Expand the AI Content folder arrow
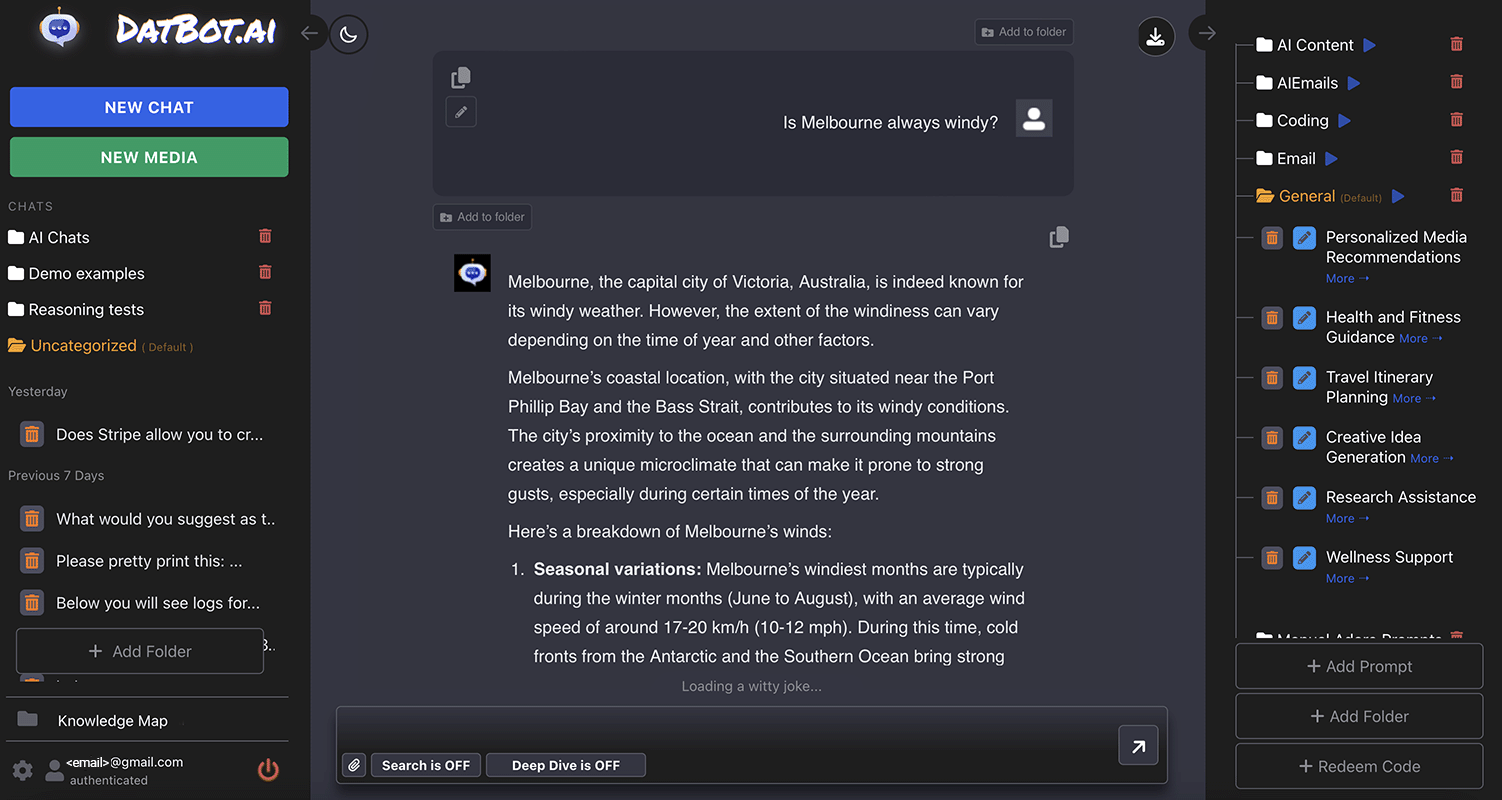Screen dimensions: 1502x800 pos(1370,45)
